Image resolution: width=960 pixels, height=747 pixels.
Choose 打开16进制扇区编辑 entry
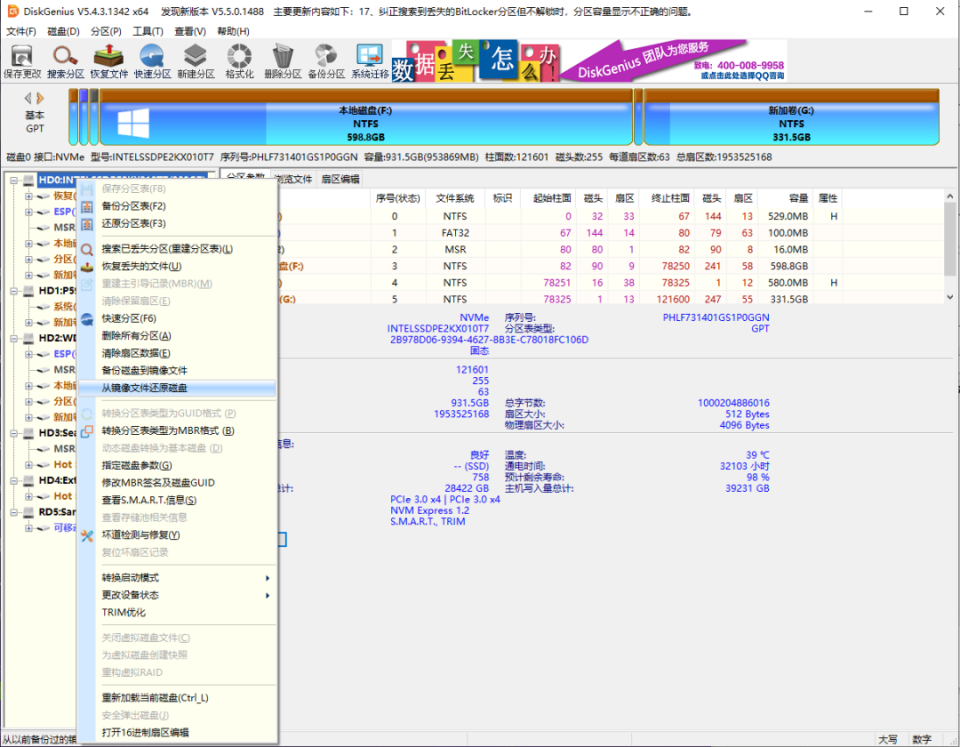point(178,732)
